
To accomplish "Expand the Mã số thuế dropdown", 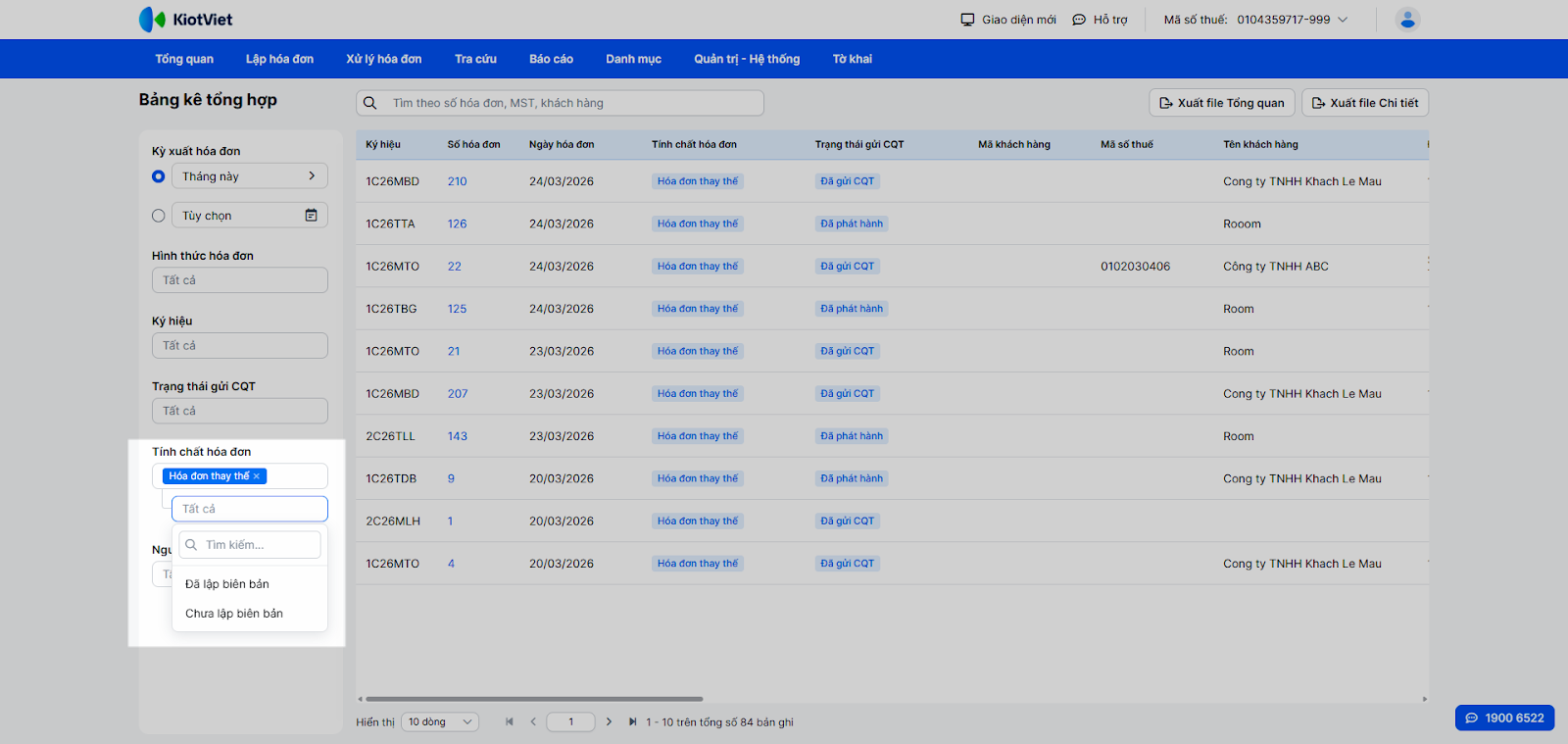I will click(1343, 20).
